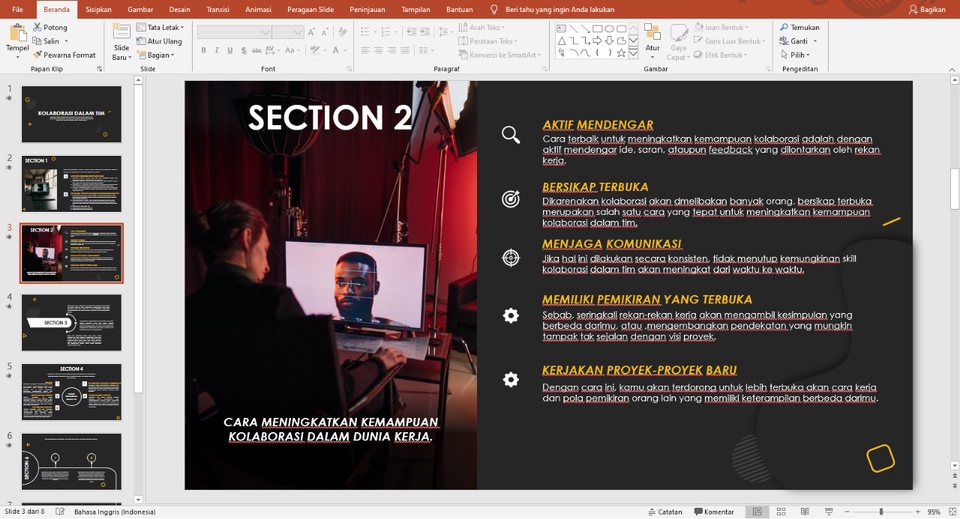Toggle bold text formatting
Image resolution: width=960 pixels, height=519 pixels.
[203, 50]
